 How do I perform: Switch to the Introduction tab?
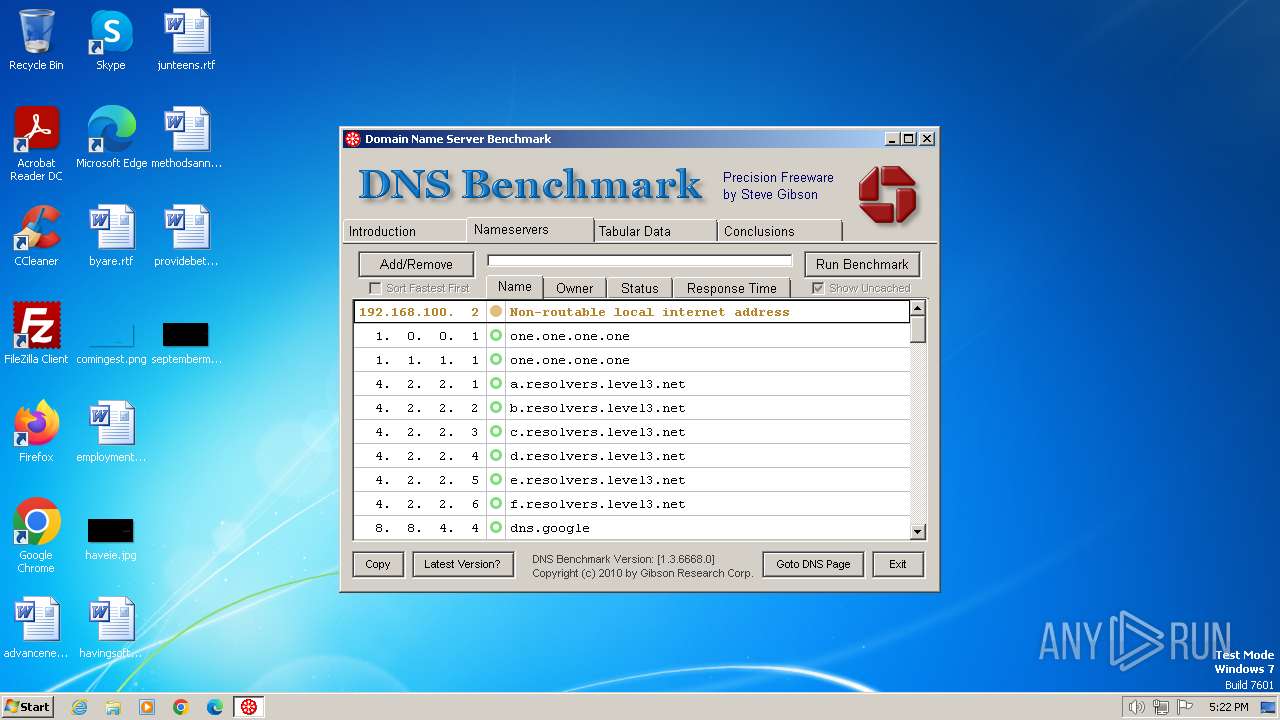(x=404, y=231)
